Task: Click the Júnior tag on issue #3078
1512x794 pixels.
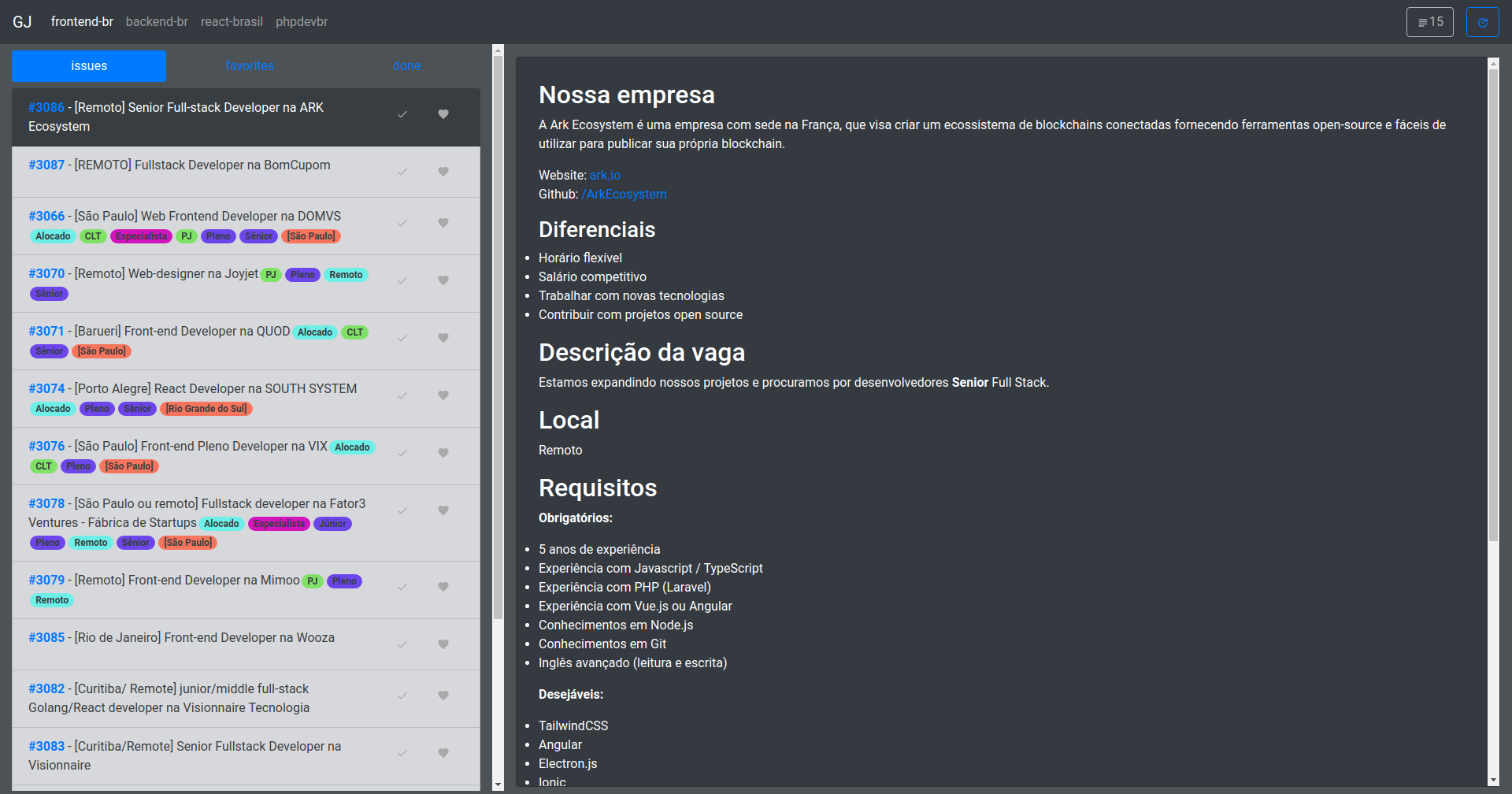Action: click(332, 524)
